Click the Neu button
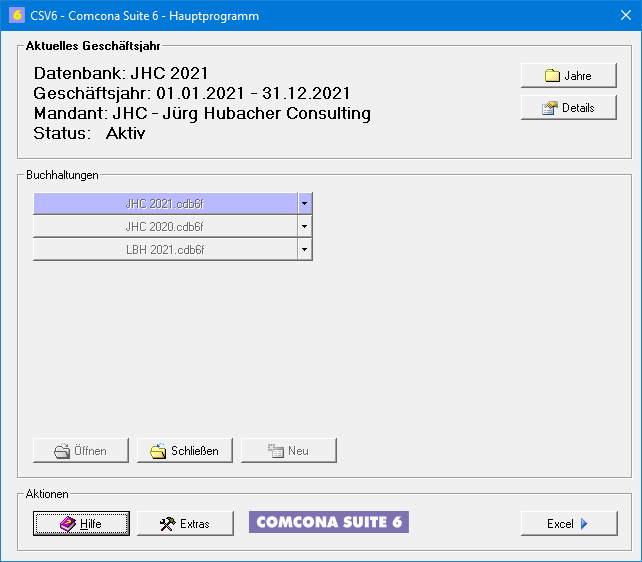 tap(289, 450)
